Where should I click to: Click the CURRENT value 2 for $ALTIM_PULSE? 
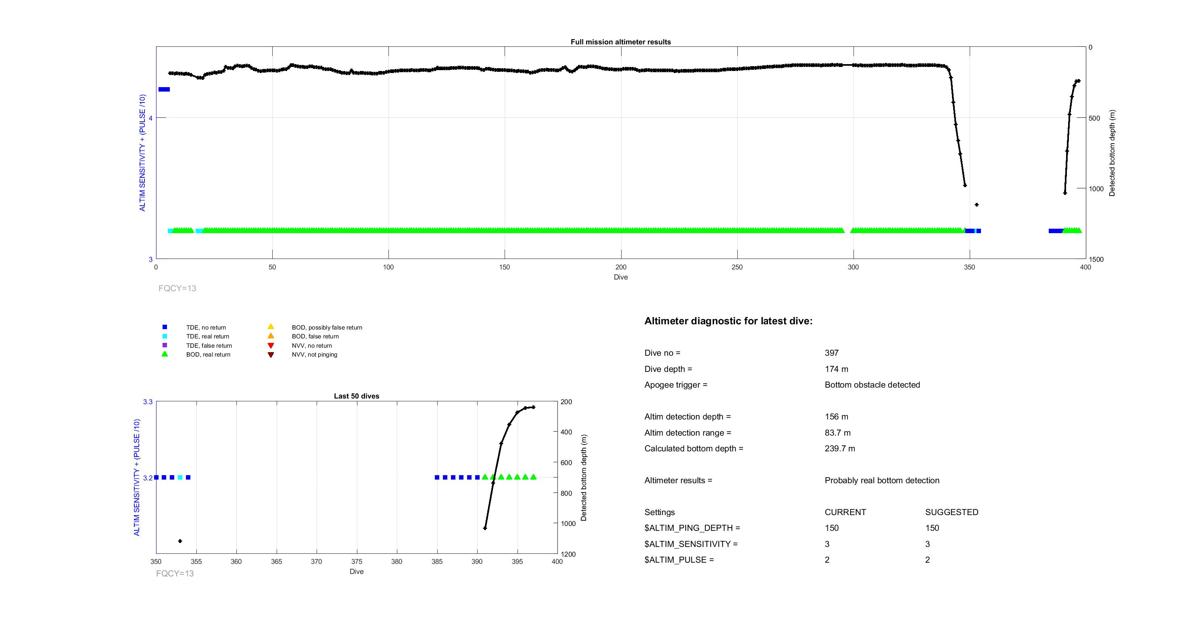point(828,561)
